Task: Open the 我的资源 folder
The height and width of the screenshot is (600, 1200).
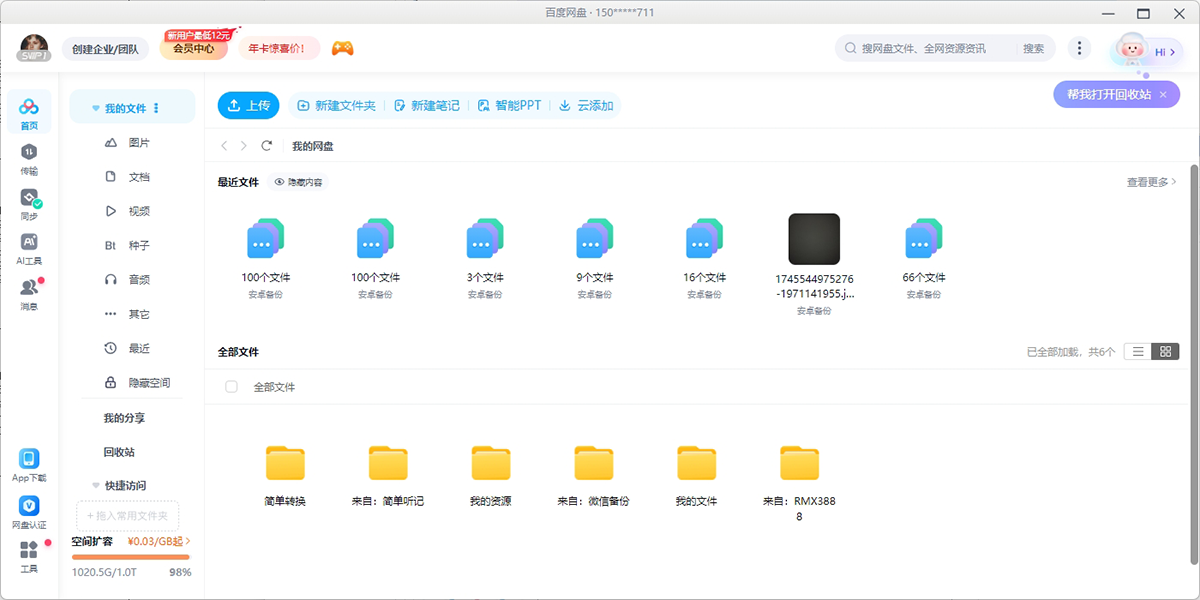Action: click(x=491, y=475)
